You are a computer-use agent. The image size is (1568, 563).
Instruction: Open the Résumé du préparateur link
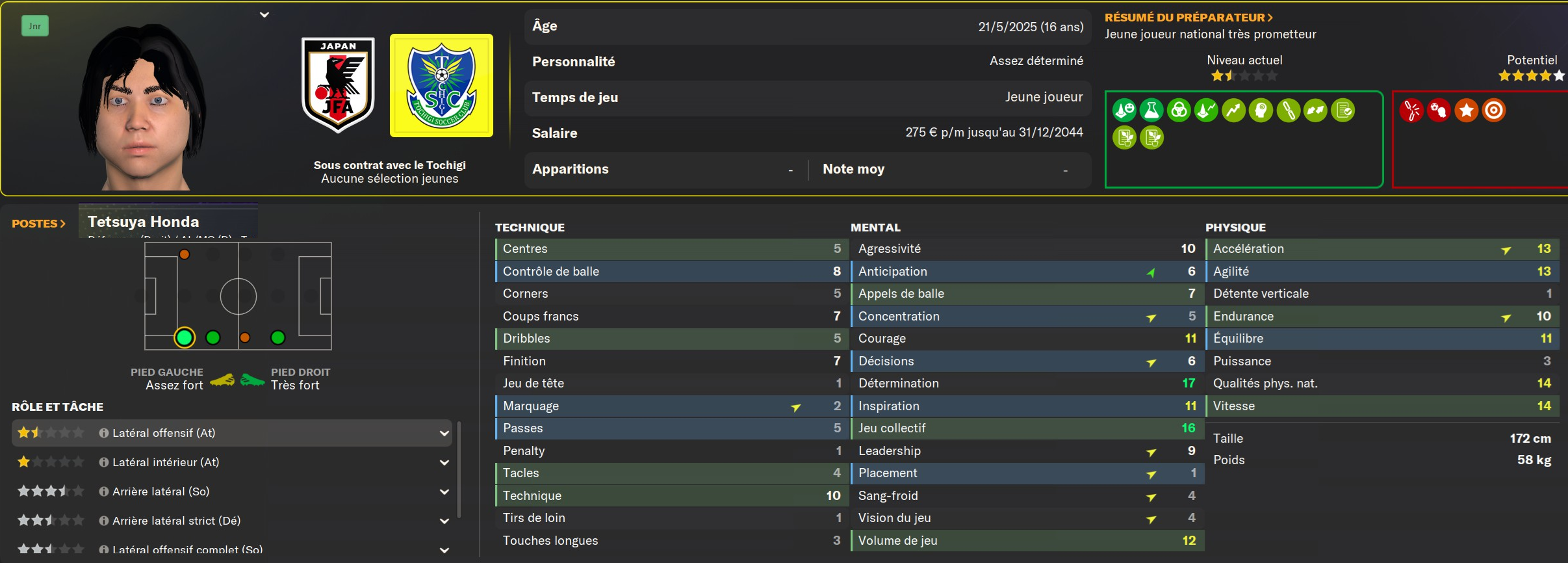pos(1189,18)
